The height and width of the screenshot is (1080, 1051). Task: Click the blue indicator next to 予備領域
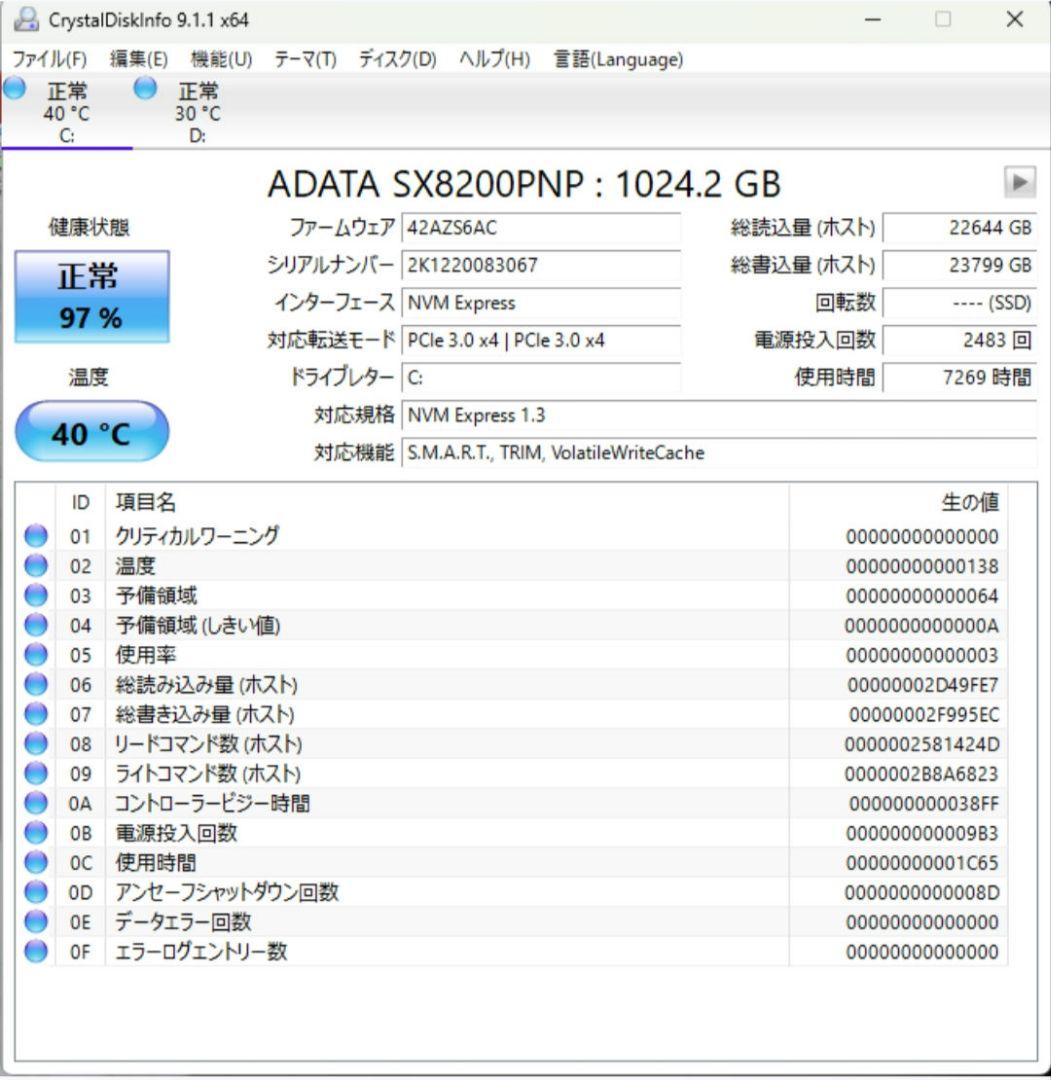click(x=35, y=595)
